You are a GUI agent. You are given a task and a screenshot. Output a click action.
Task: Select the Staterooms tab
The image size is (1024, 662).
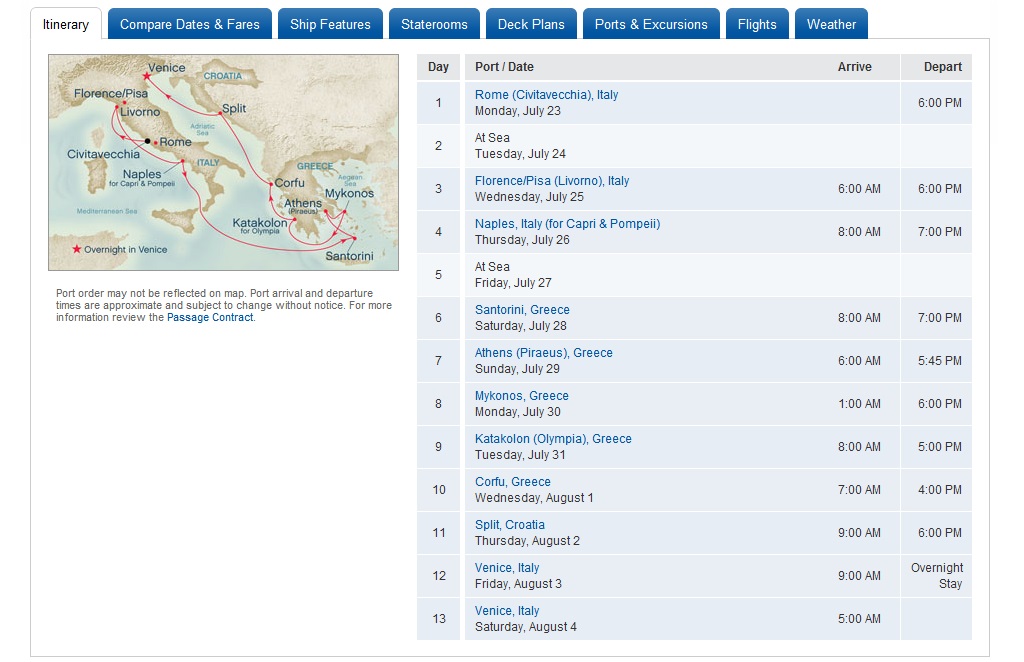point(434,24)
